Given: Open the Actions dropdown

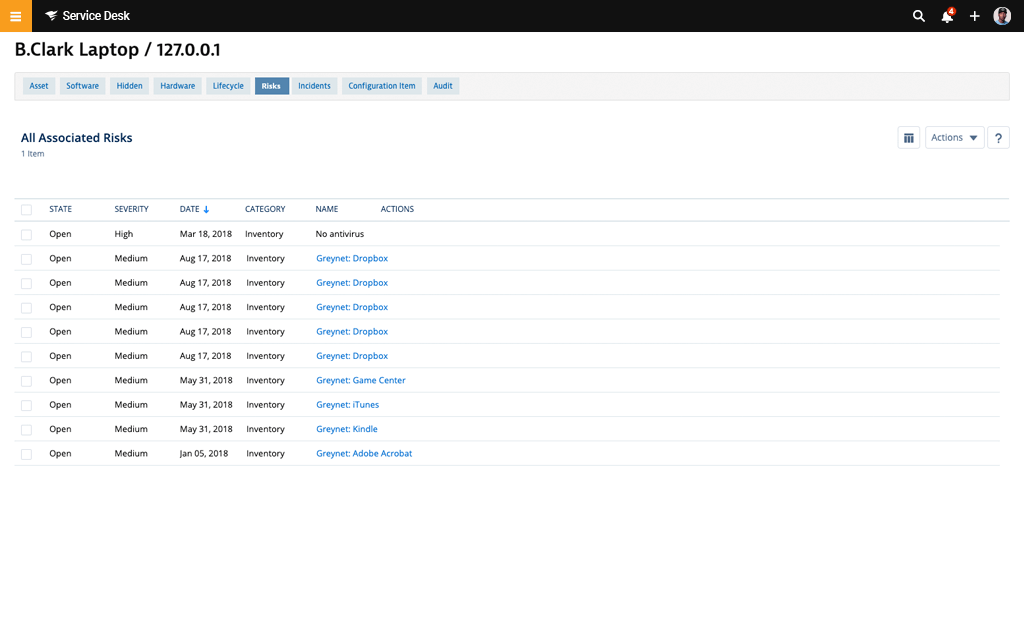Looking at the screenshot, I should [x=954, y=137].
